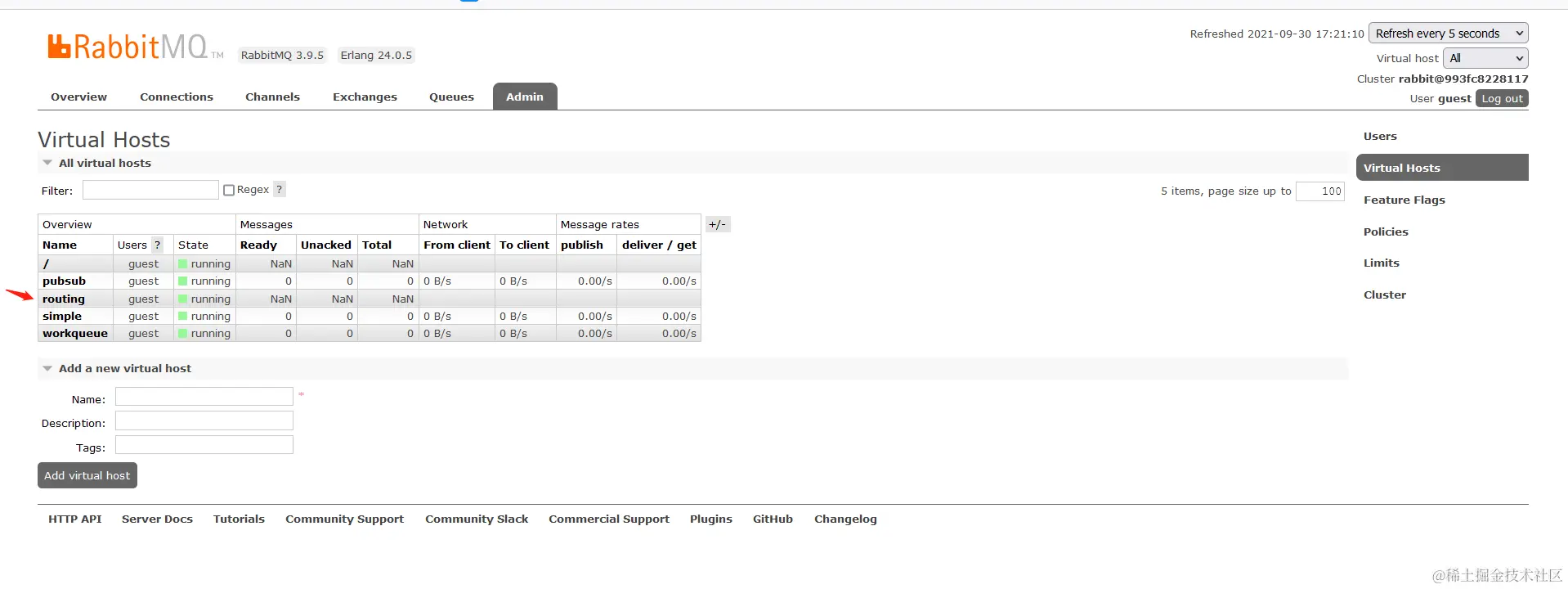Select the Admin tab
Screen dimensions: 1568x589
pos(525,97)
